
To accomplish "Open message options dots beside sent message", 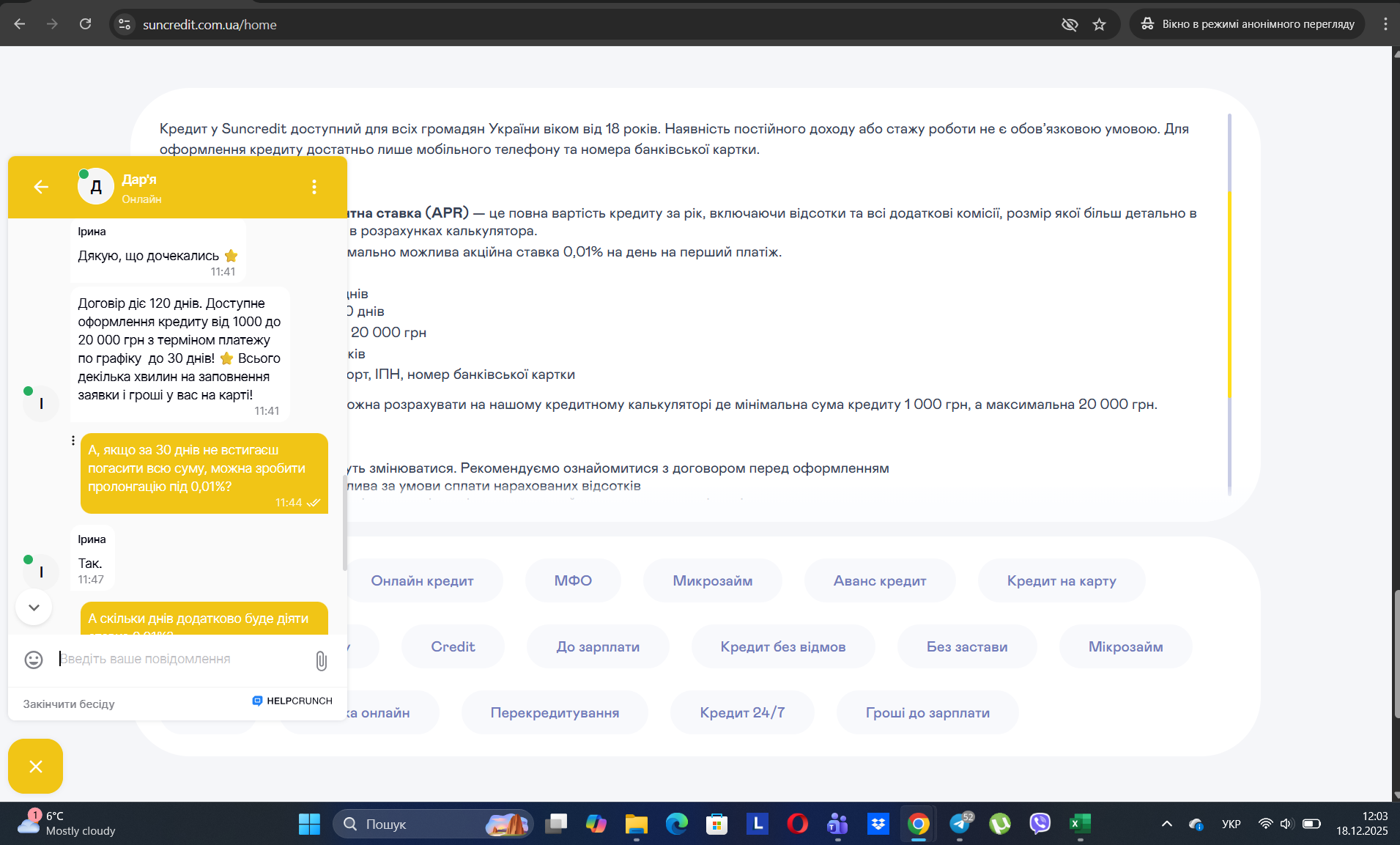I will click(73, 440).
